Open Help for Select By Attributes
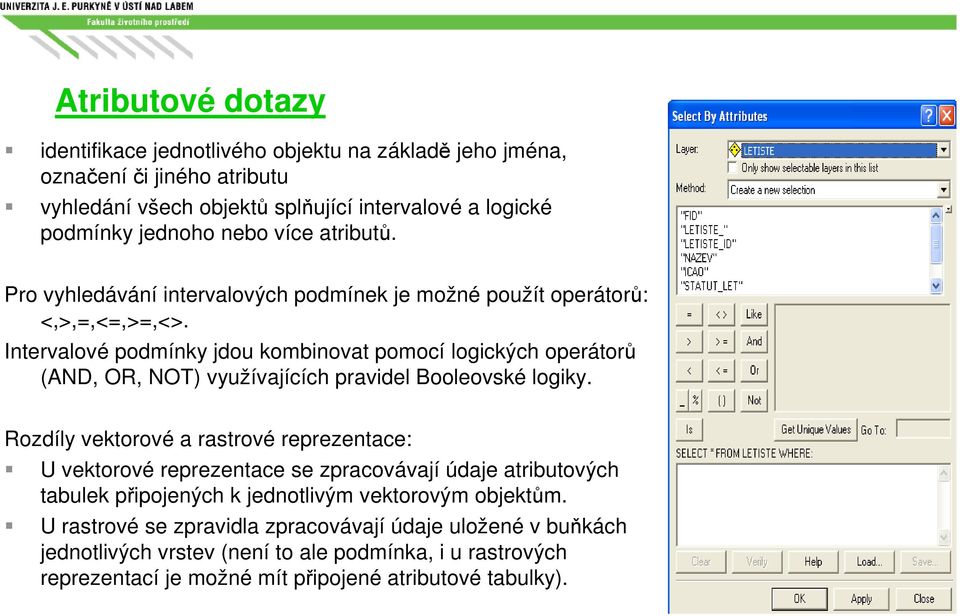Screen dimensions: 960x616 813,561
